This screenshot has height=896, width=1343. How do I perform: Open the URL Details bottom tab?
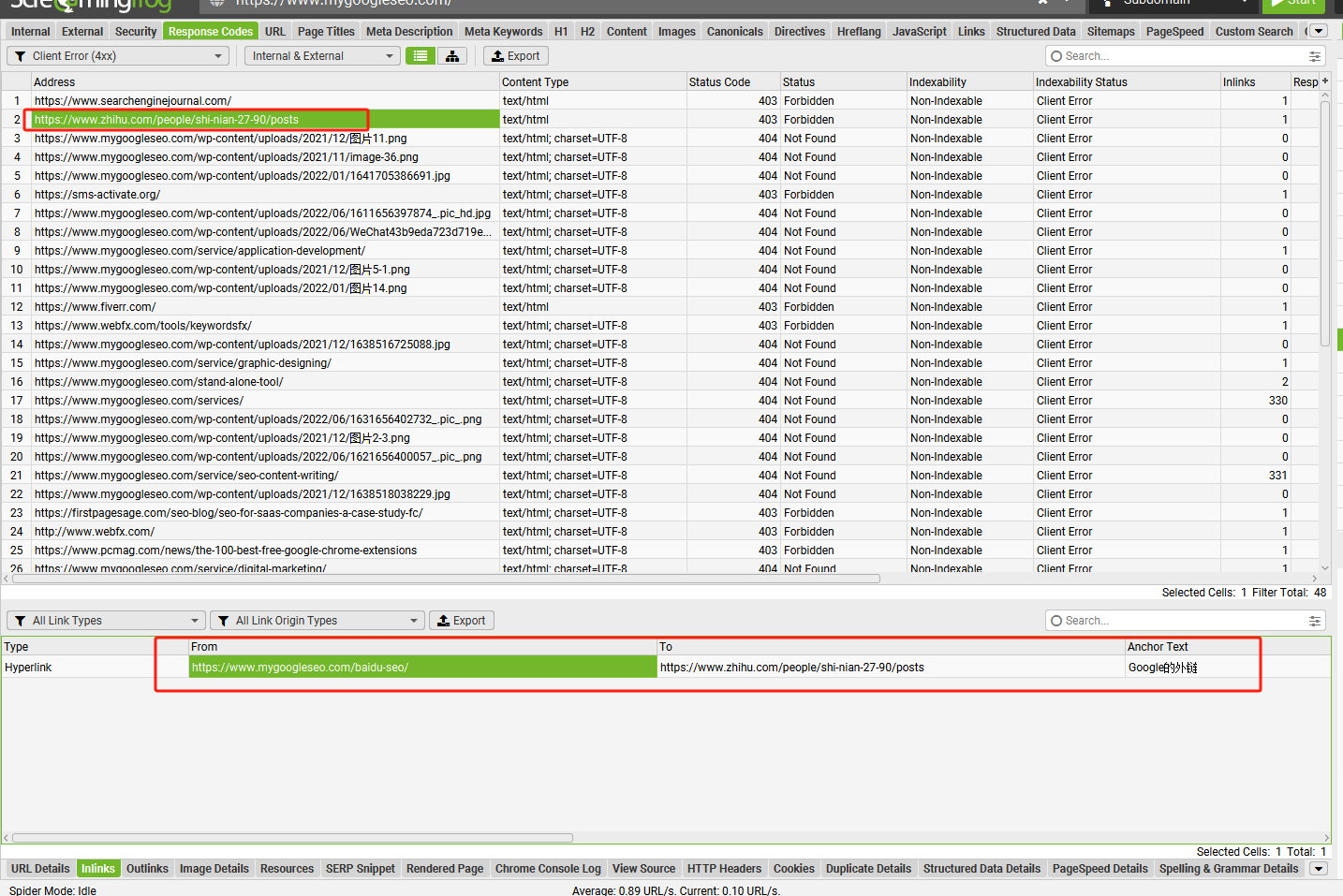click(x=40, y=869)
